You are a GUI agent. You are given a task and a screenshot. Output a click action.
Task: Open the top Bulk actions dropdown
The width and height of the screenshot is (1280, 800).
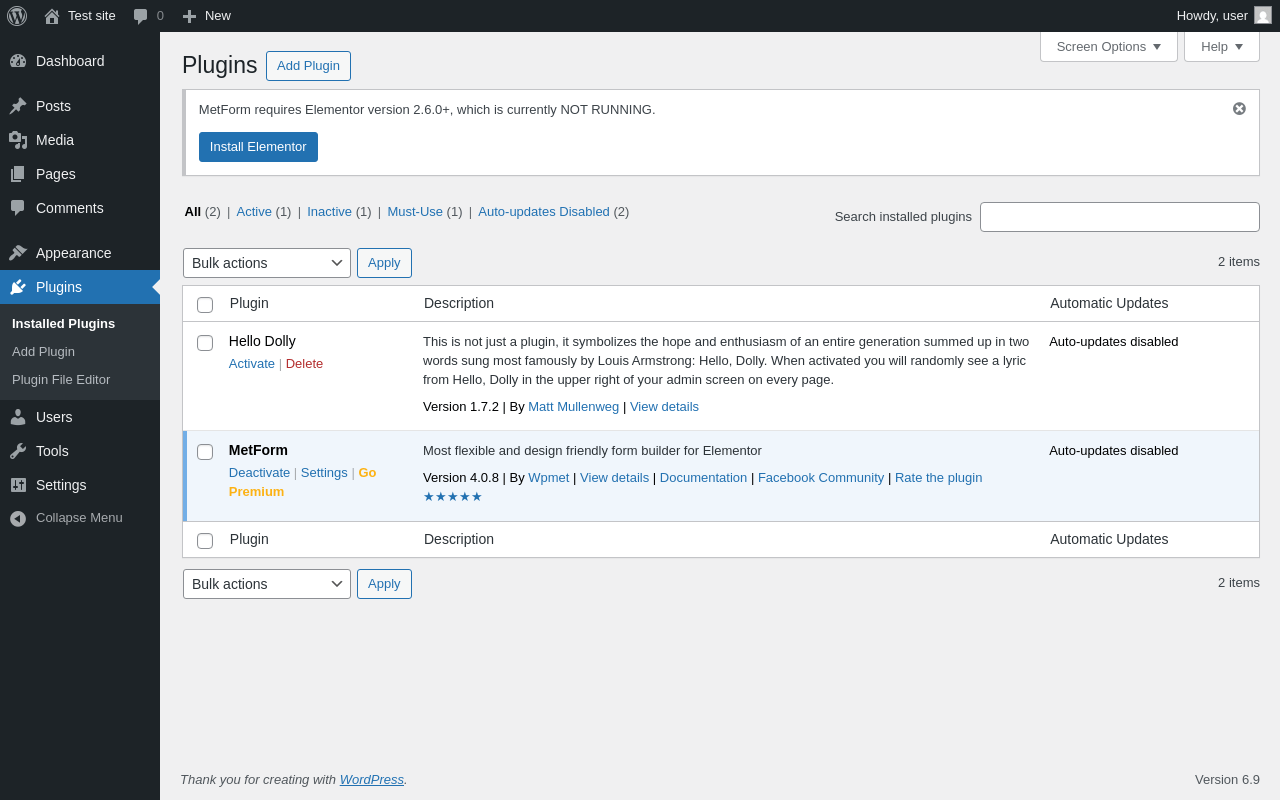pos(267,263)
